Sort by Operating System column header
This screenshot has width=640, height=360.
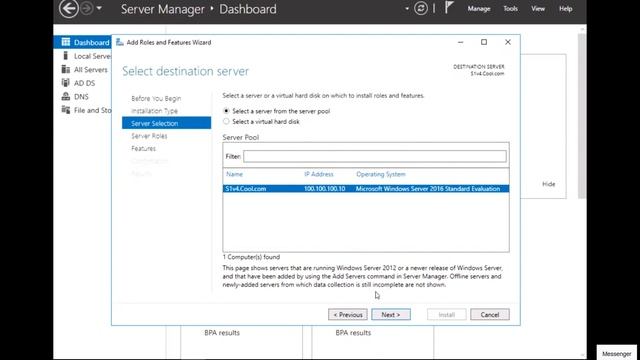coord(381,174)
